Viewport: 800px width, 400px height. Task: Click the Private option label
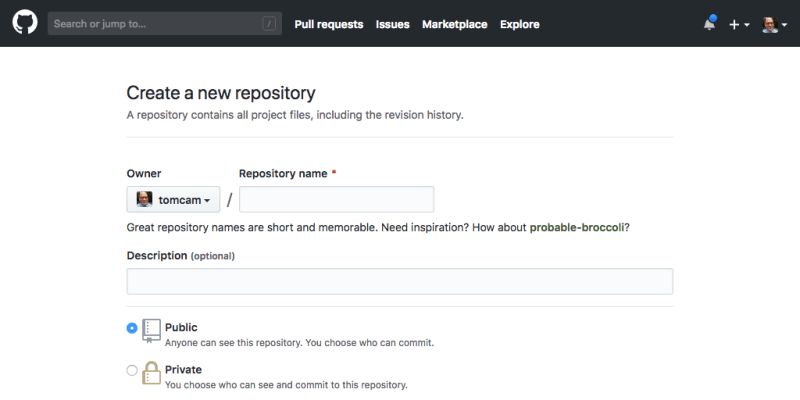click(183, 369)
